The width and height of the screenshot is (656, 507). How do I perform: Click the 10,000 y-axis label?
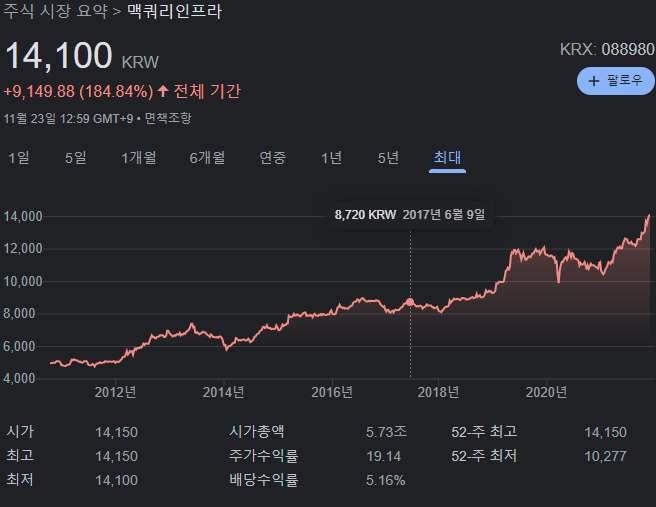23,282
